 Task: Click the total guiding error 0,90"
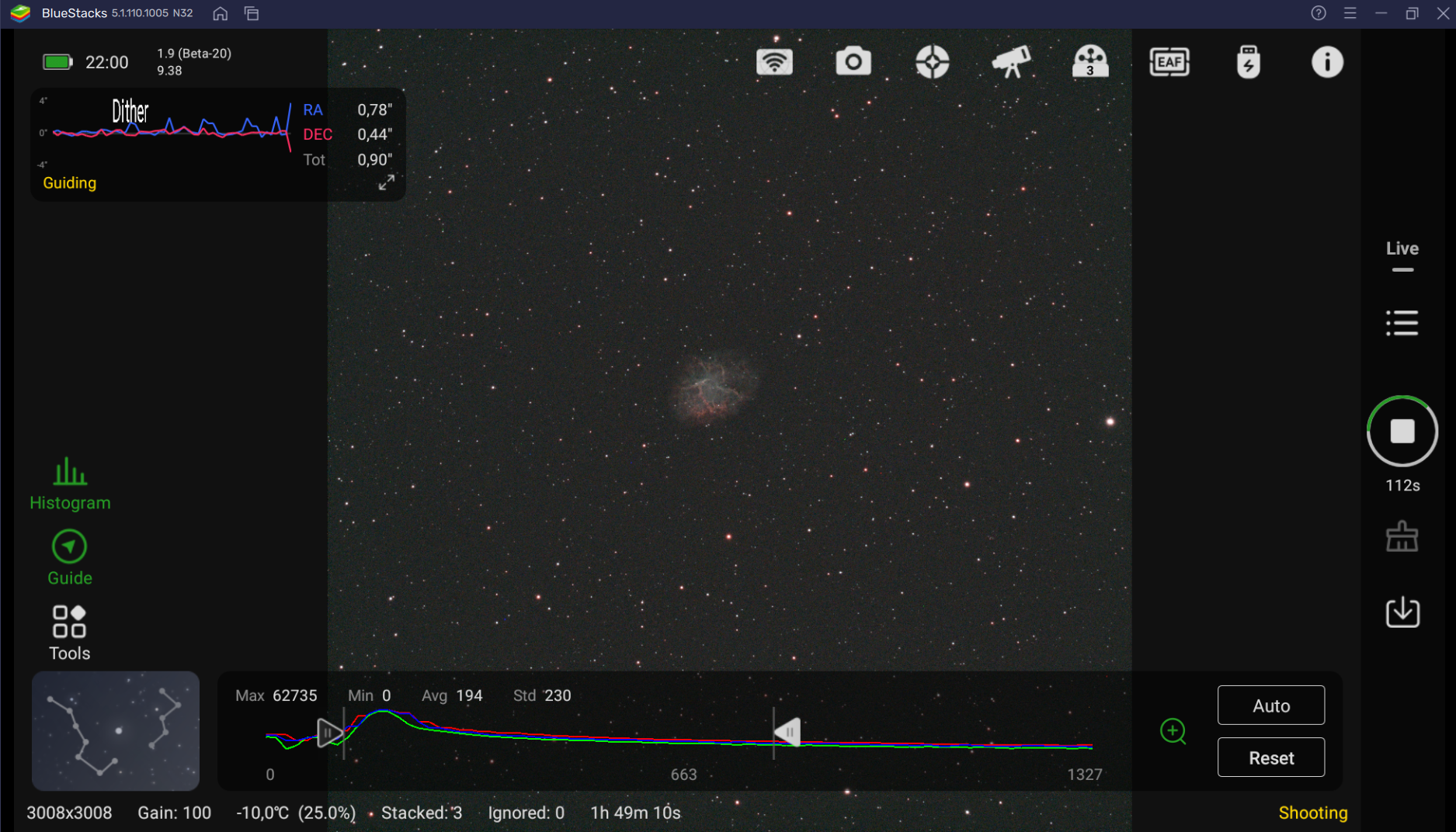[x=375, y=160]
